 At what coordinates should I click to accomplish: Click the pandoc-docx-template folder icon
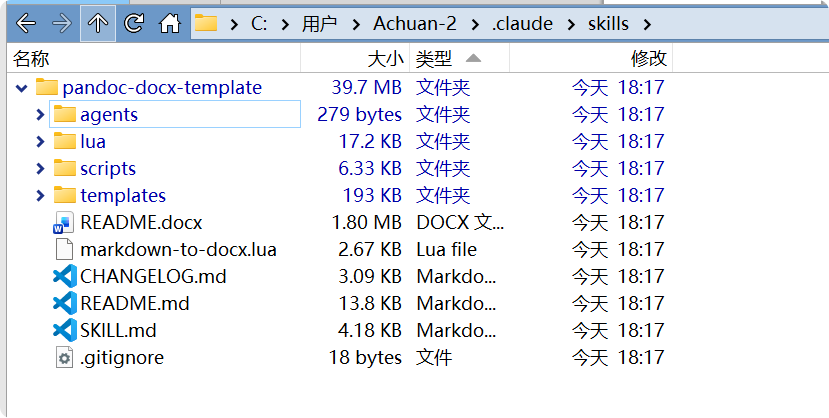47,87
